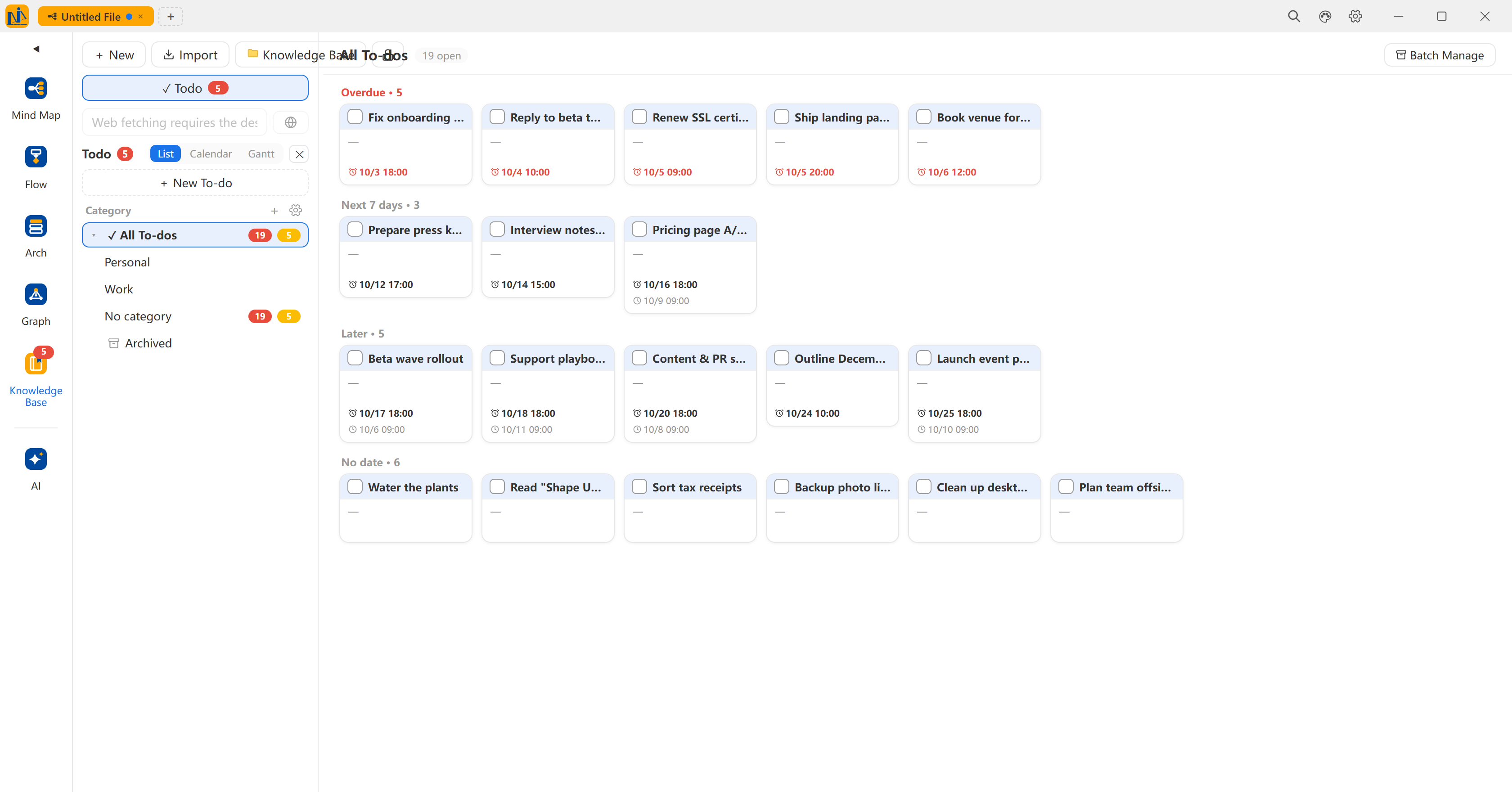Collapse the left sidebar with the arrow
1512x792 pixels.
click(36, 49)
